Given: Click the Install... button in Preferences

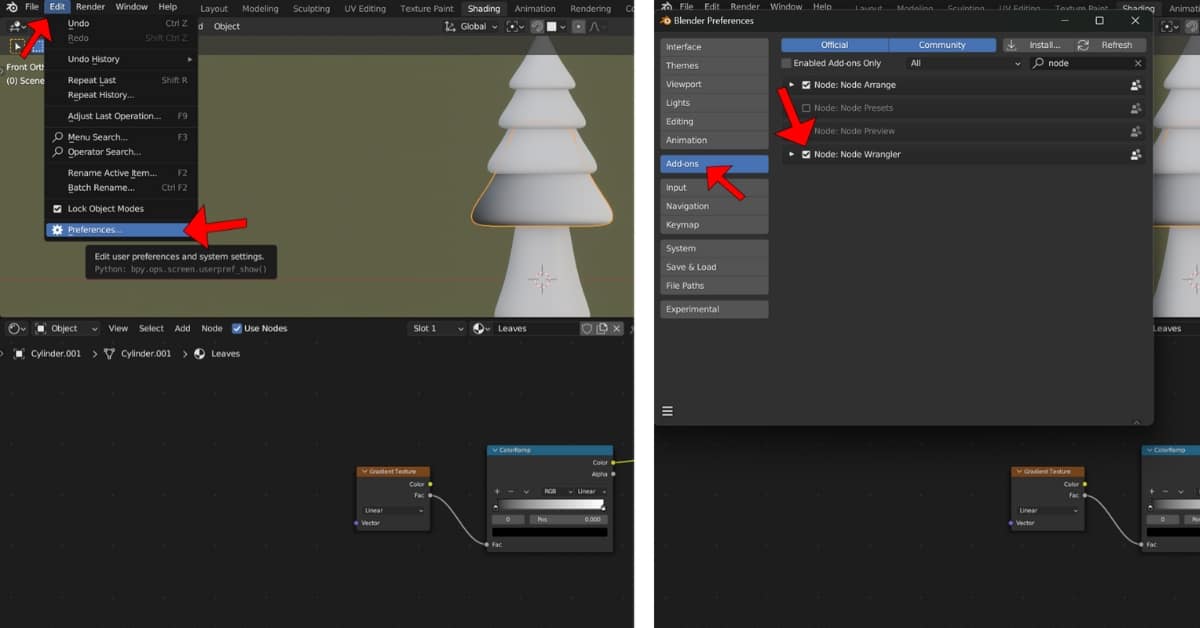Looking at the screenshot, I should click(x=1037, y=45).
